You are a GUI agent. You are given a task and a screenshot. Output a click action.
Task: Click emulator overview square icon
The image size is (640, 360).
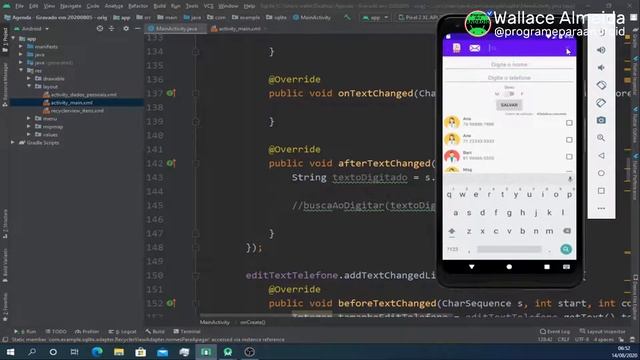click(x=601, y=191)
